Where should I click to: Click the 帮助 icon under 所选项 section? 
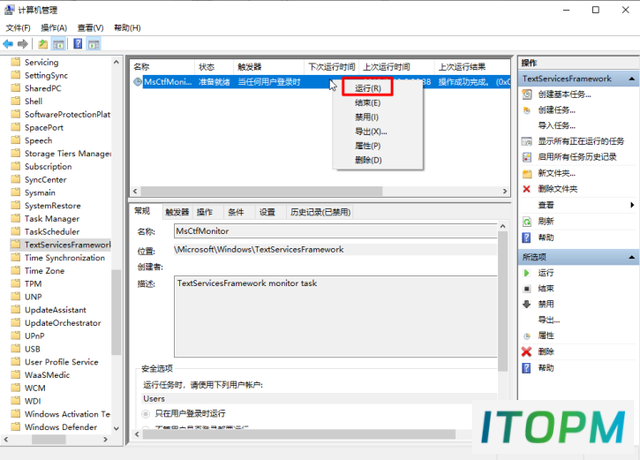(527, 368)
